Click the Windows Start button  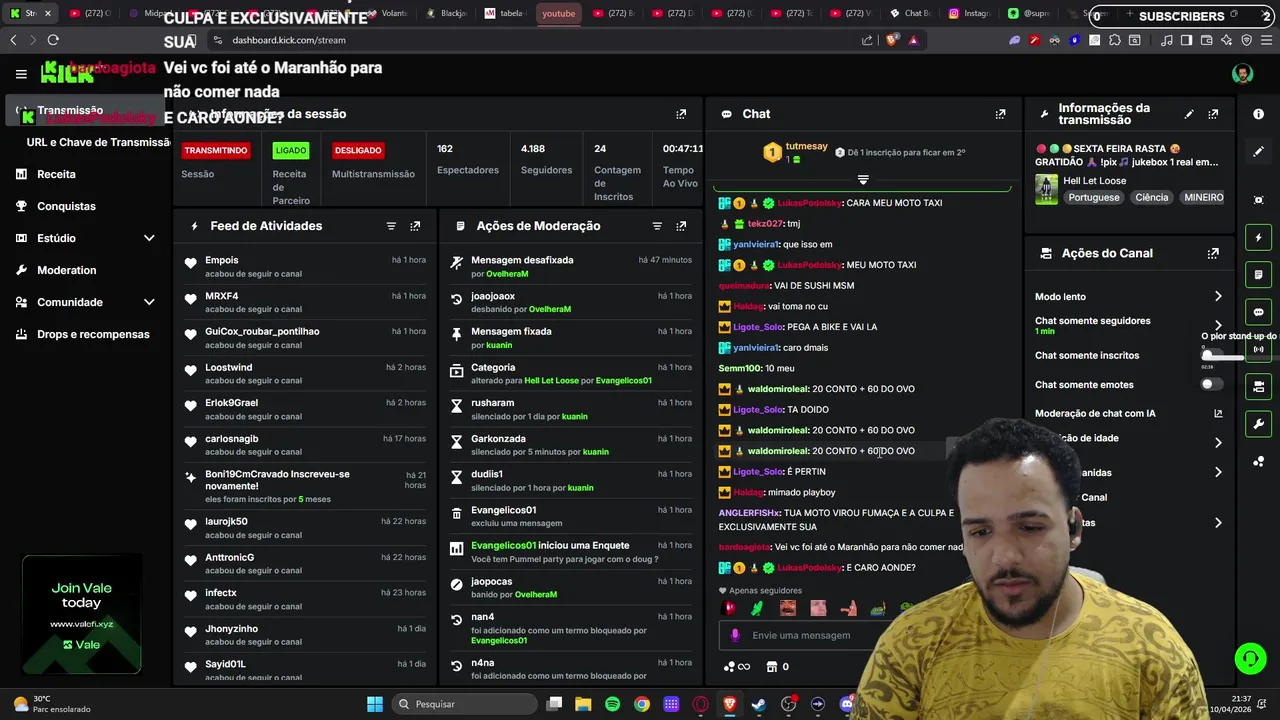point(375,704)
